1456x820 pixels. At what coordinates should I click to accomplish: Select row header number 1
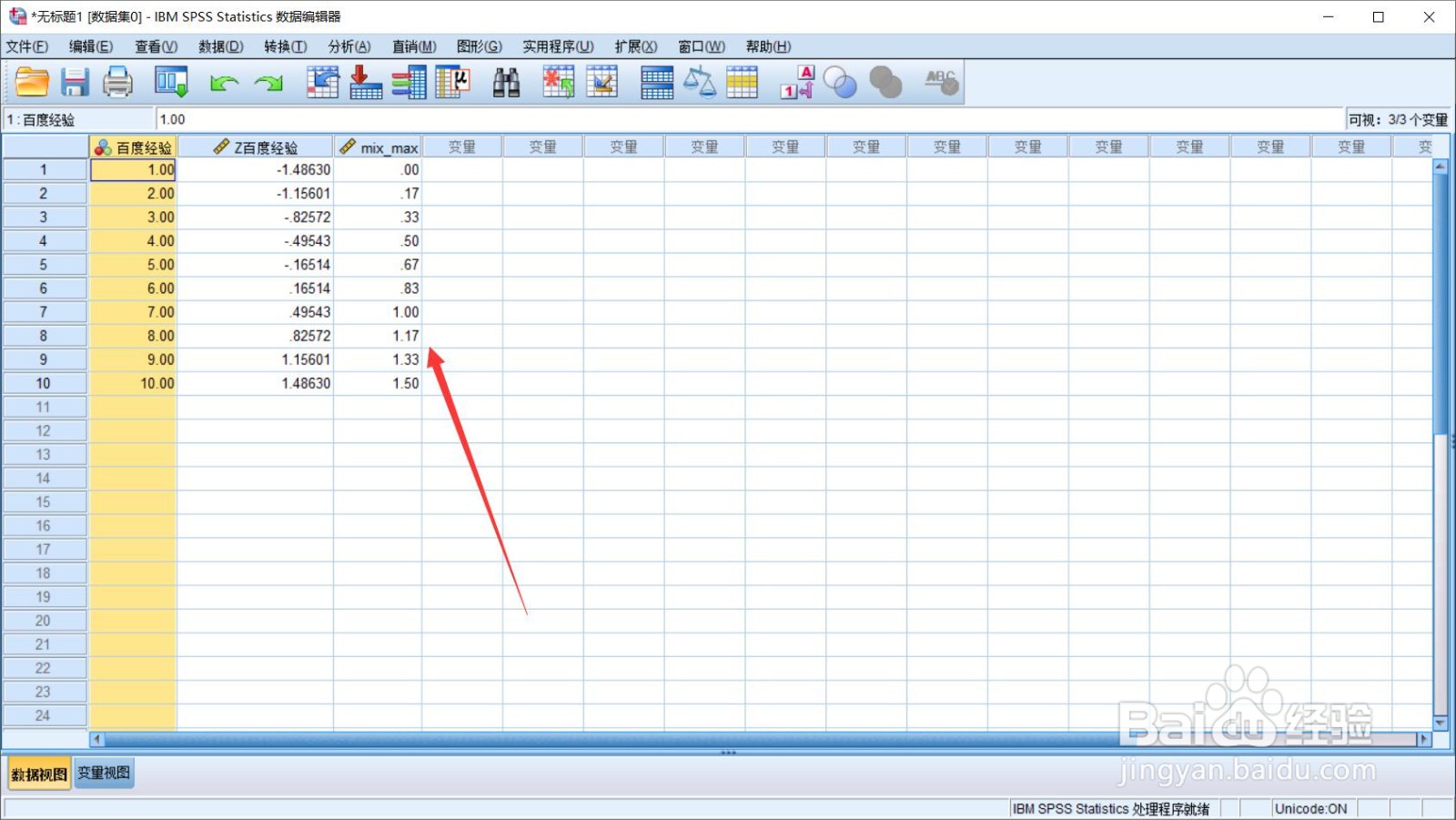(x=44, y=170)
